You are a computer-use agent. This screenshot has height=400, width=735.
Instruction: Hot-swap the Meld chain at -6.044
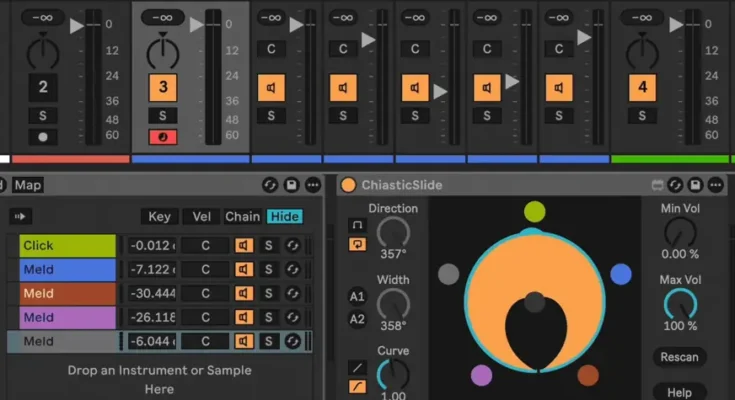pos(292,341)
